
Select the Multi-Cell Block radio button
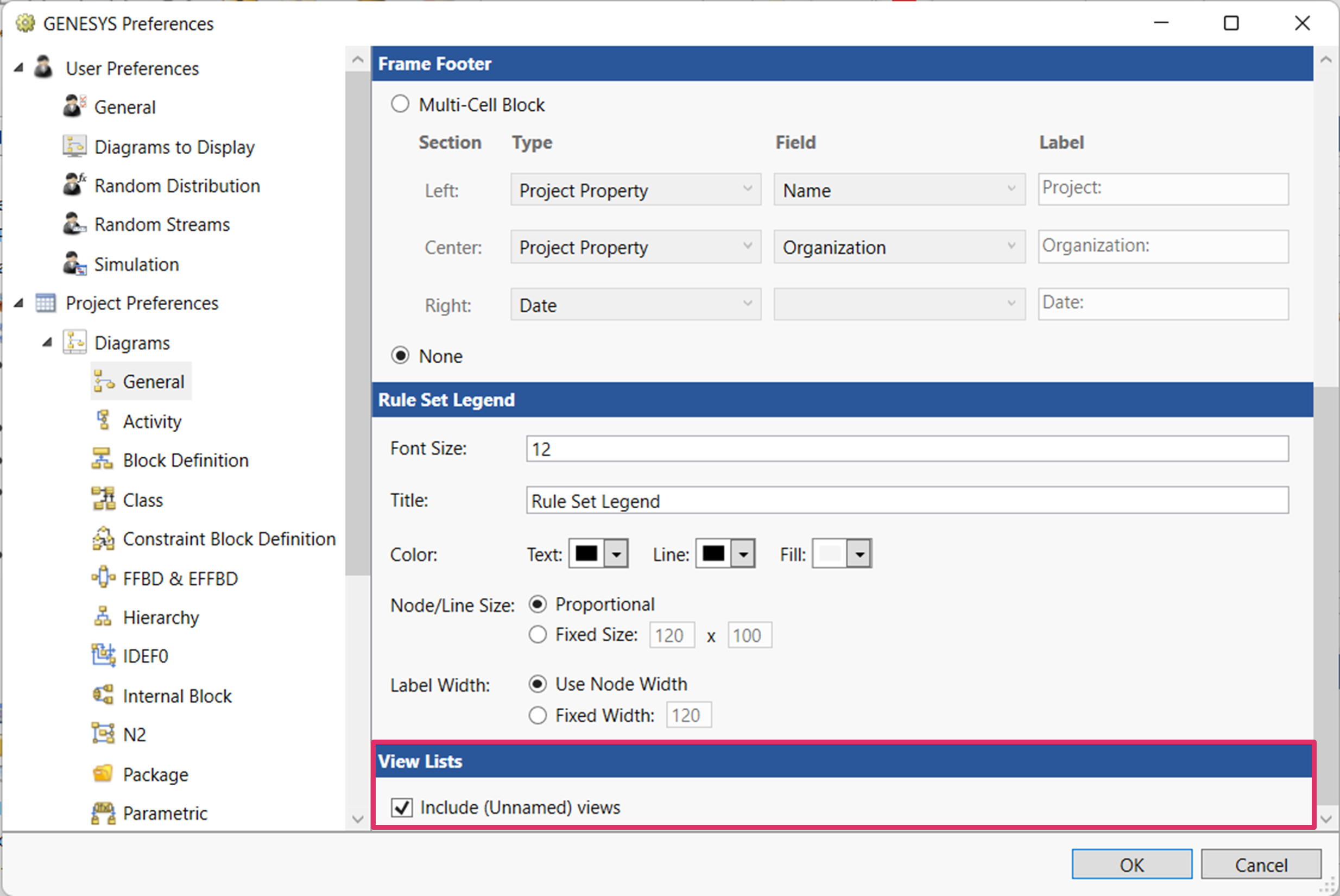pos(400,105)
